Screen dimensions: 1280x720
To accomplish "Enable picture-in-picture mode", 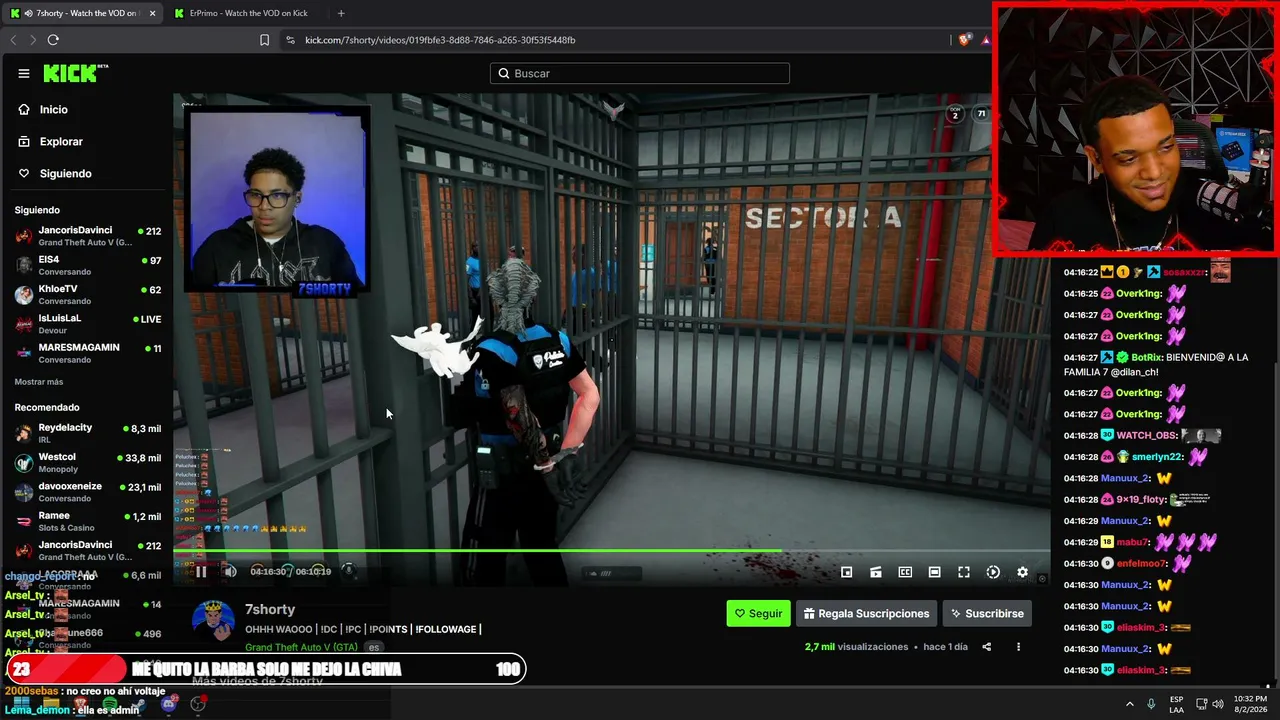I will (847, 572).
